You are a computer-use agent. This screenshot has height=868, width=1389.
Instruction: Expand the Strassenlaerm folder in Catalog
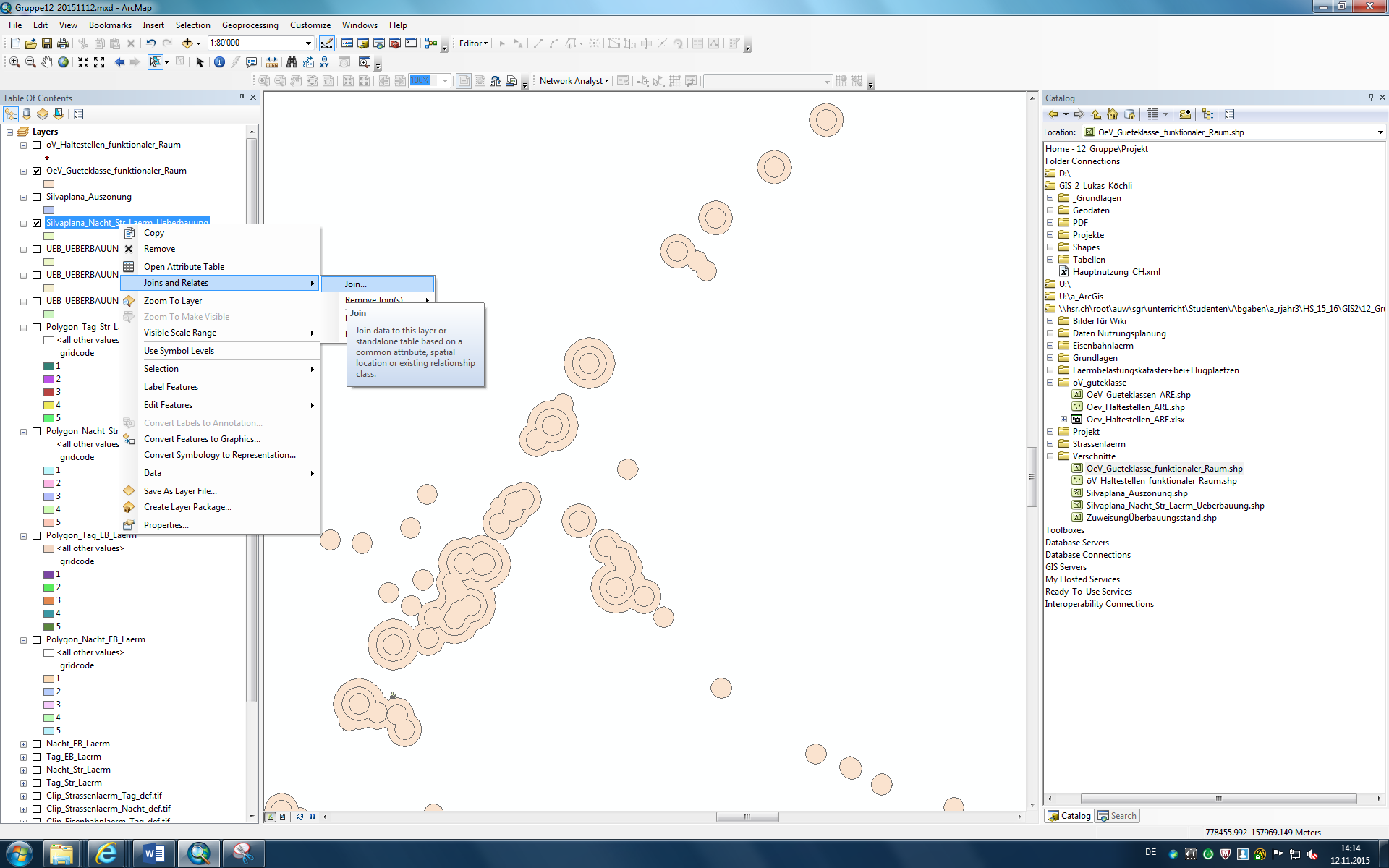(1050, 444)
